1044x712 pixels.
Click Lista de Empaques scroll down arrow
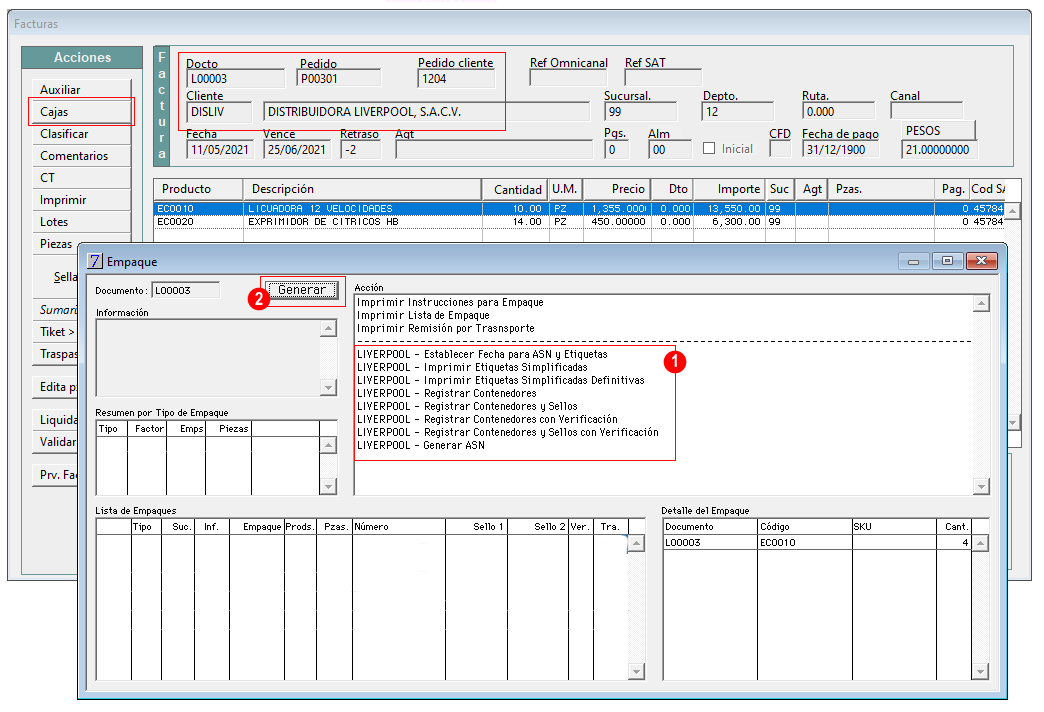pos(637,671)
